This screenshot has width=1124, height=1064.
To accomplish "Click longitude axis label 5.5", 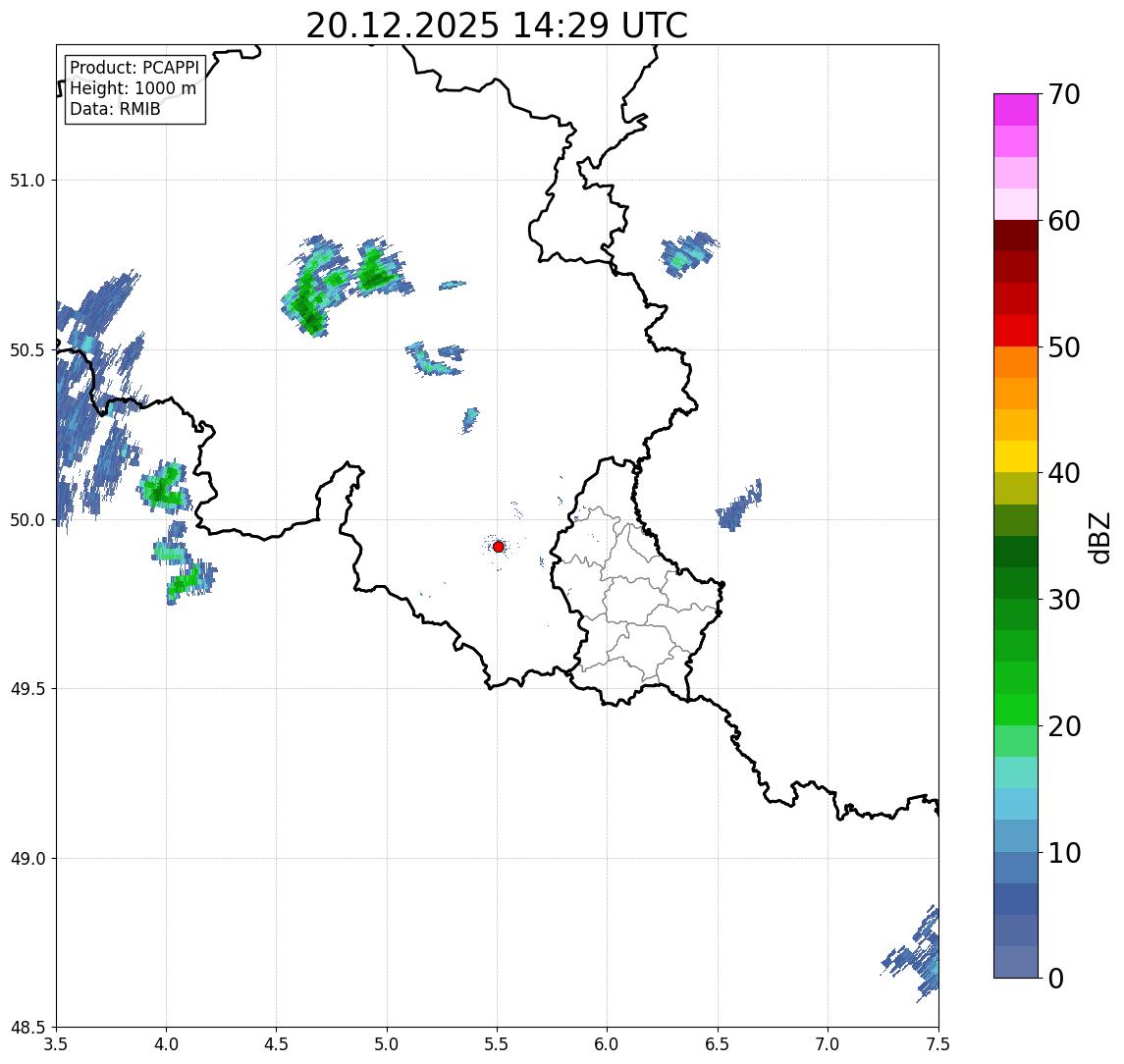I will tap(497, 1044).
